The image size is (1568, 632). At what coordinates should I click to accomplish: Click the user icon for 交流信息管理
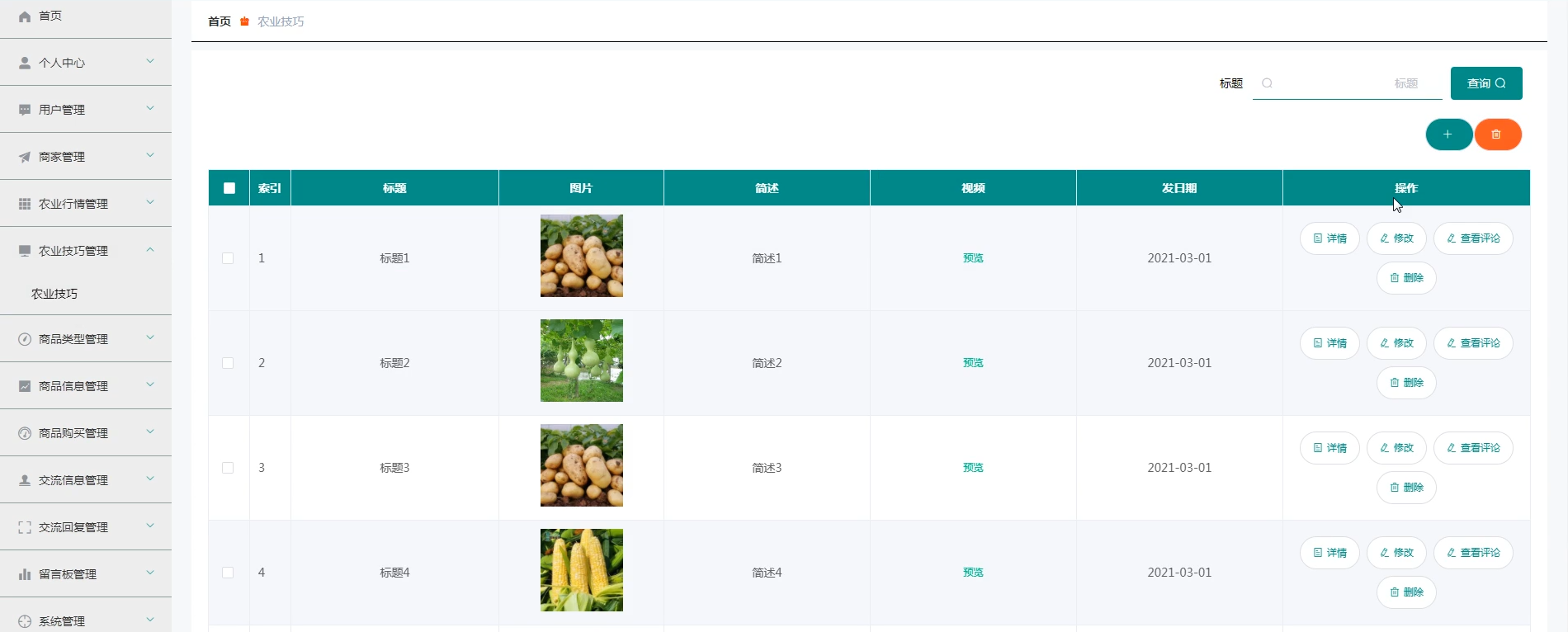tap(25, 480)
